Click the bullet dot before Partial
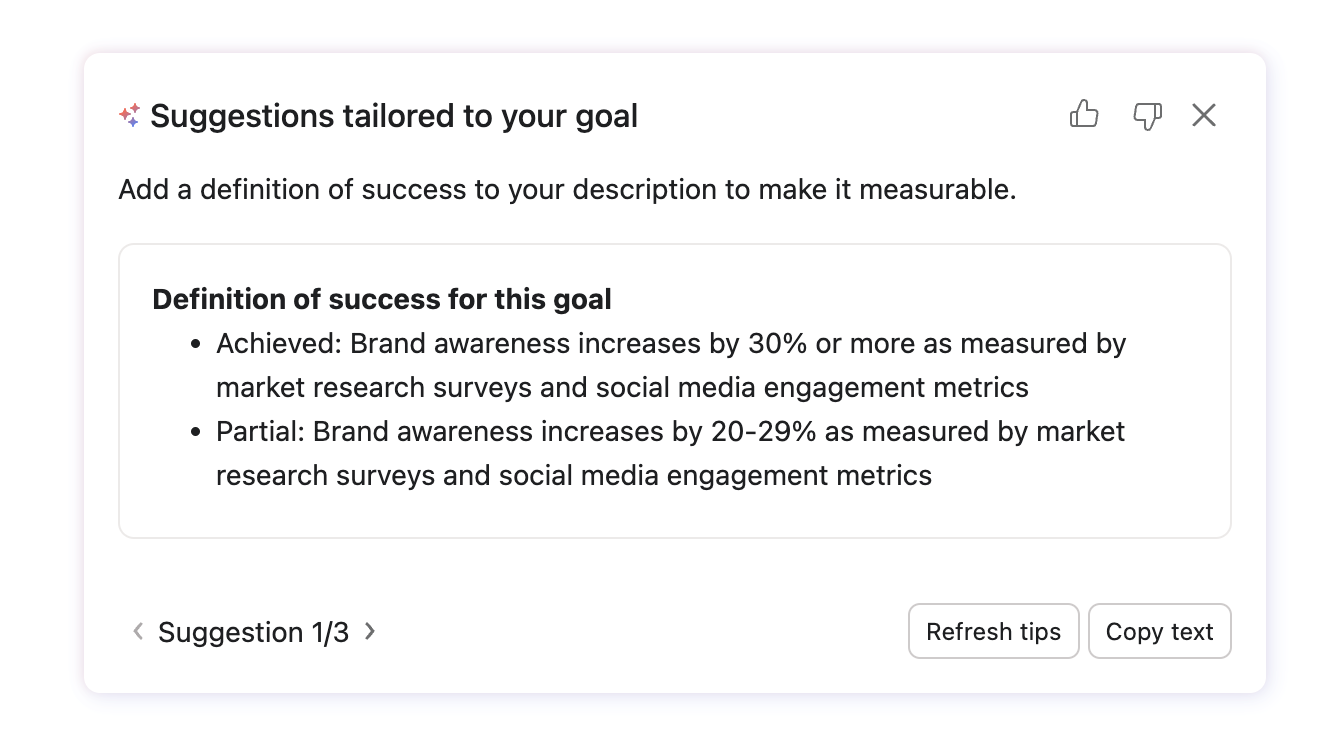 pos(196,432)
